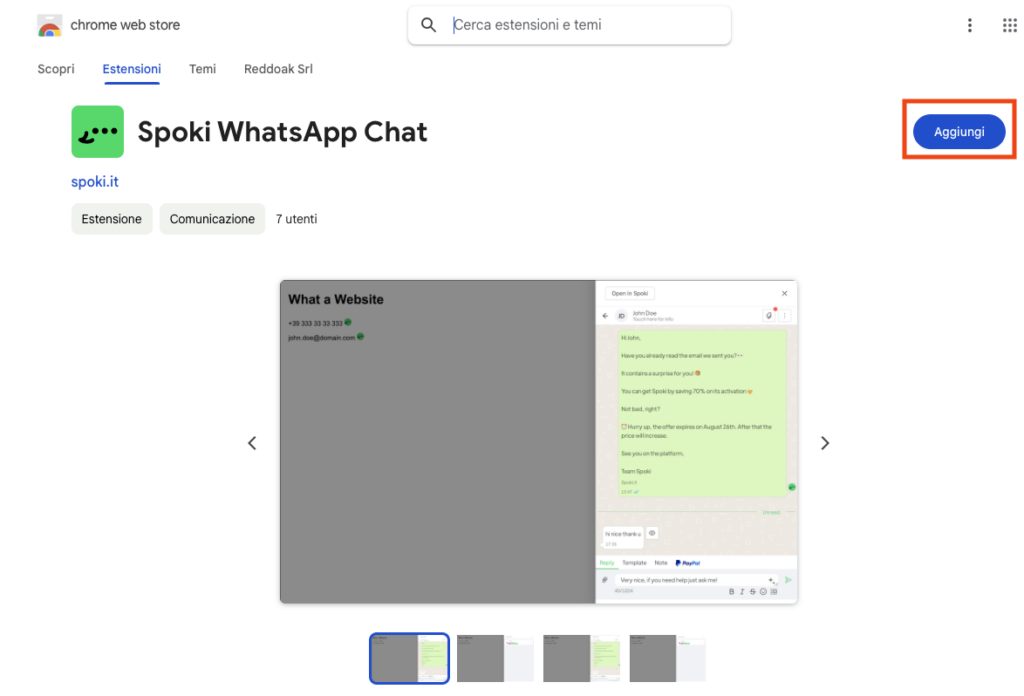This screenshot has height=696, width=1024.
Task: Open the three-dot more options menu
Action: click(x=969, y=25)
